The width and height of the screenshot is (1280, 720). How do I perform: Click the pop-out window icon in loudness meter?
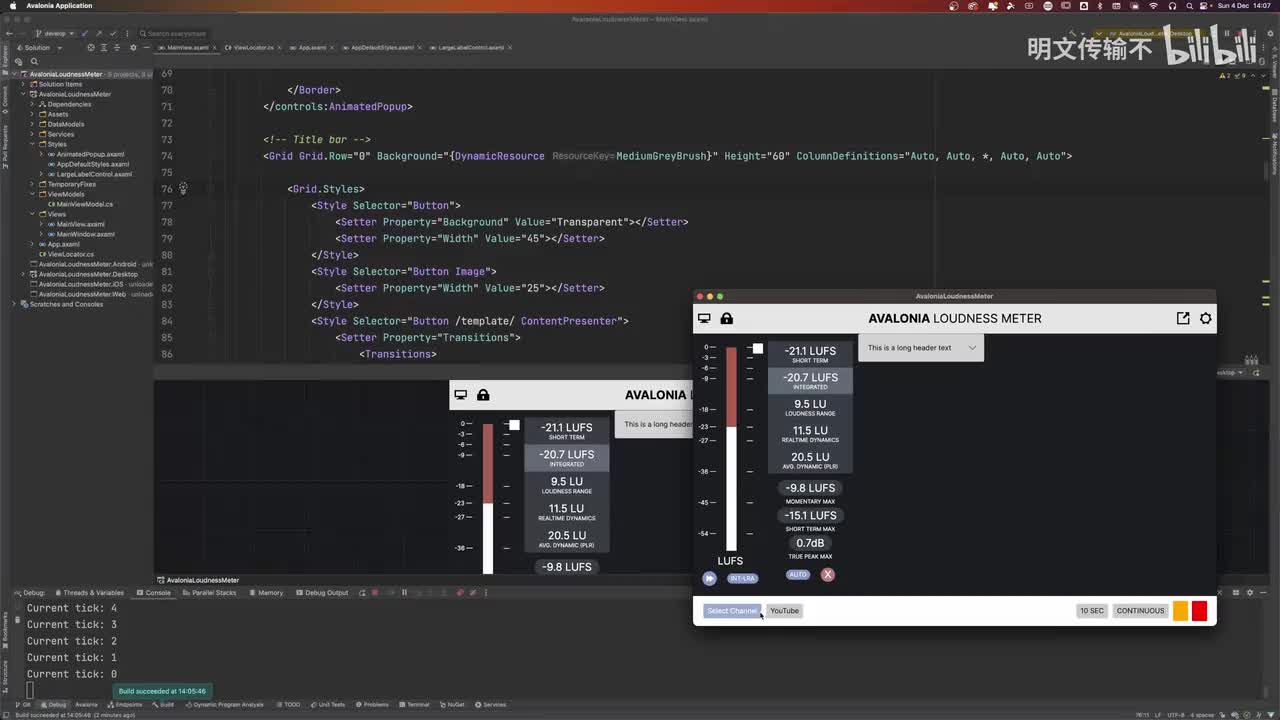[1183, 318]
